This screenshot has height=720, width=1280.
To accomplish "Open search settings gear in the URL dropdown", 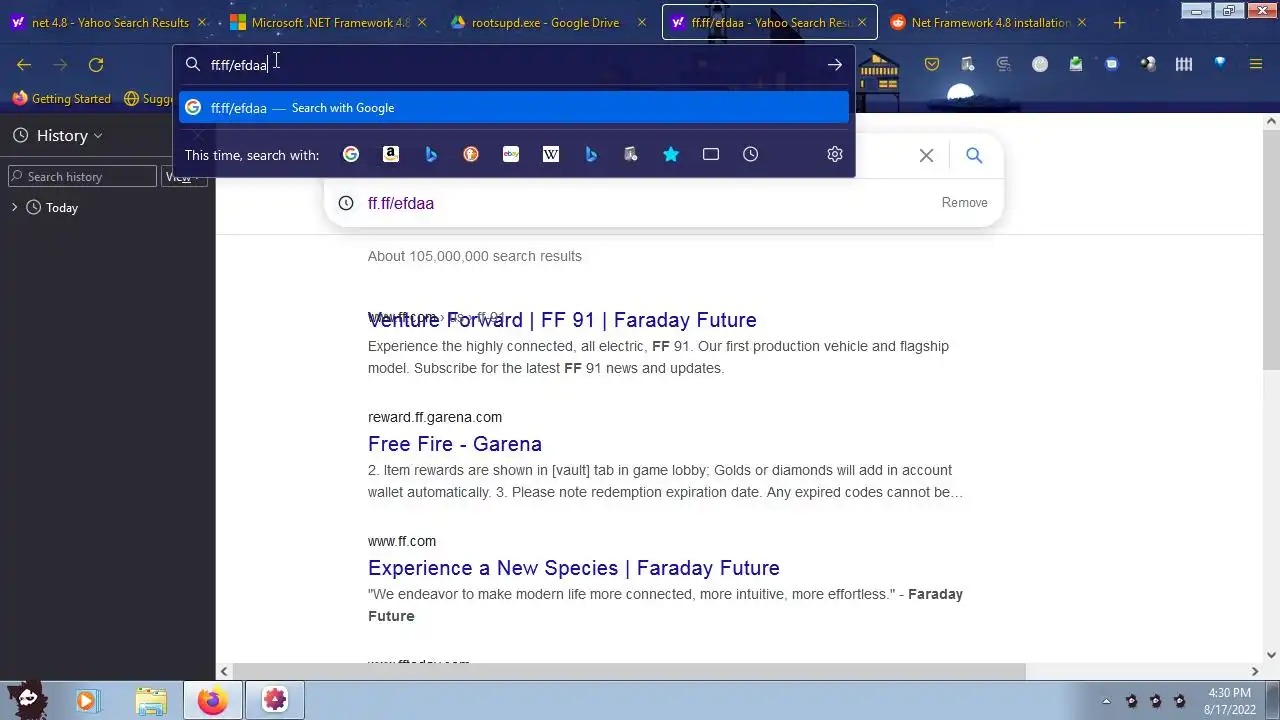I will pos(835,154).
